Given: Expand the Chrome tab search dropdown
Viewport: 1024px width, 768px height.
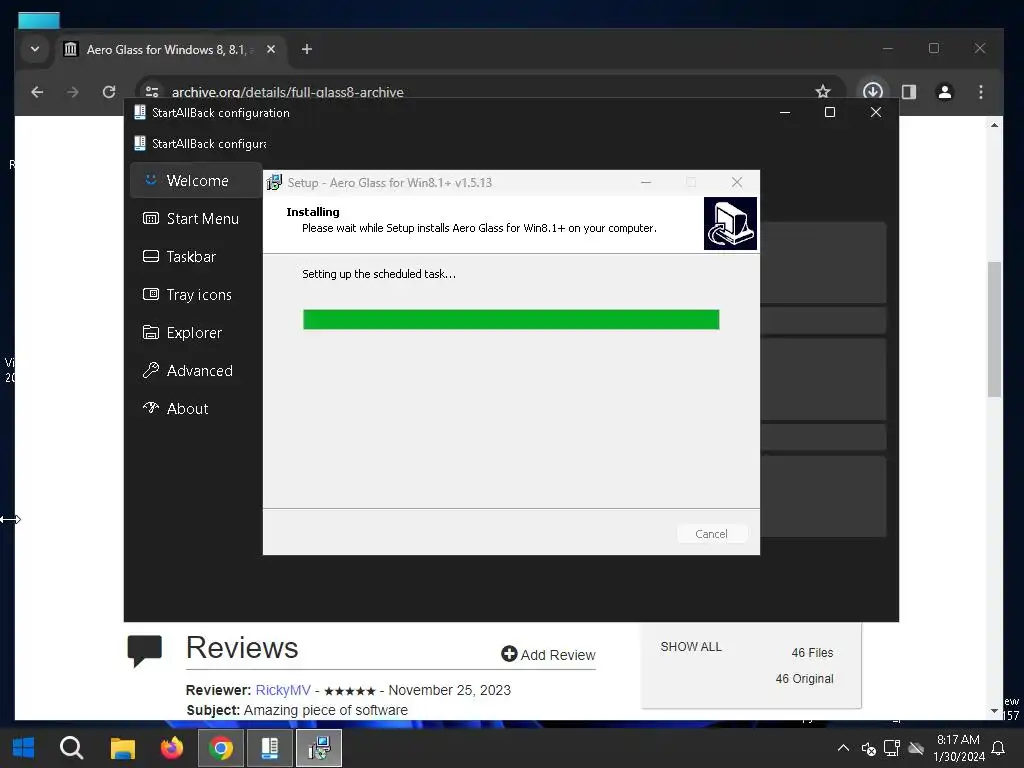Looking at the screenshot, I should [35, 49].
